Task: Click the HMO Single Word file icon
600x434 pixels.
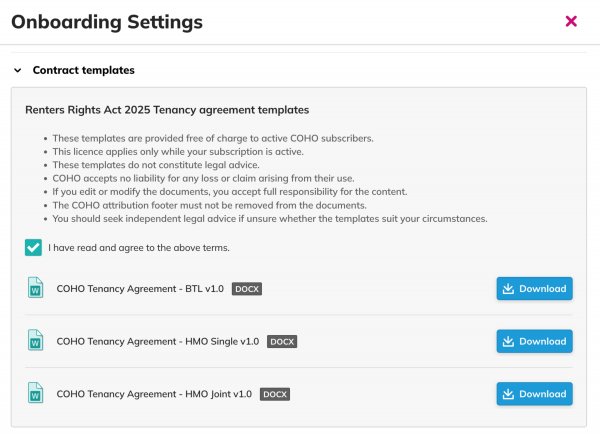Action: [x=35, y=341]
